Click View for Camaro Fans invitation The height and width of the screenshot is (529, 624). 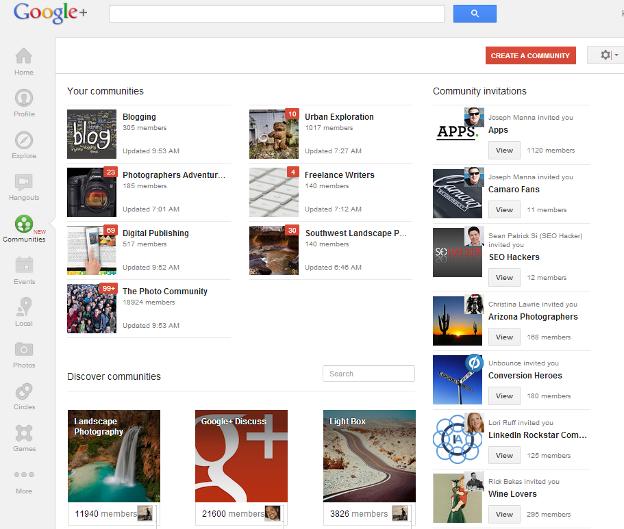(x=504, y=209)
